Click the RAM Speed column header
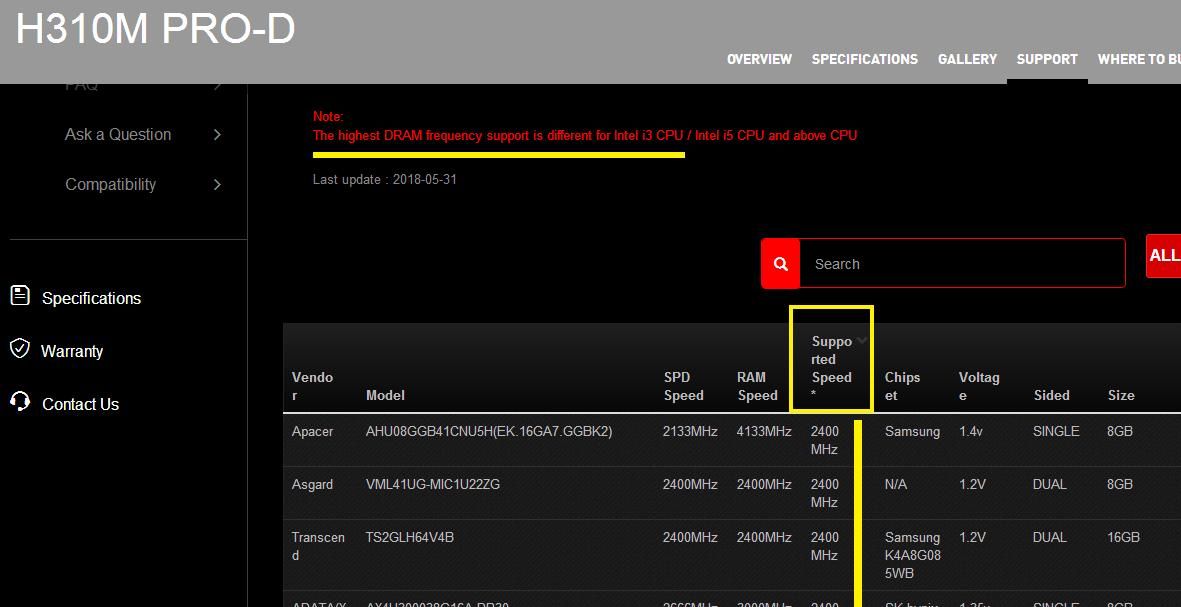This screenshot has width=1181, height=607. pos(757,386)
